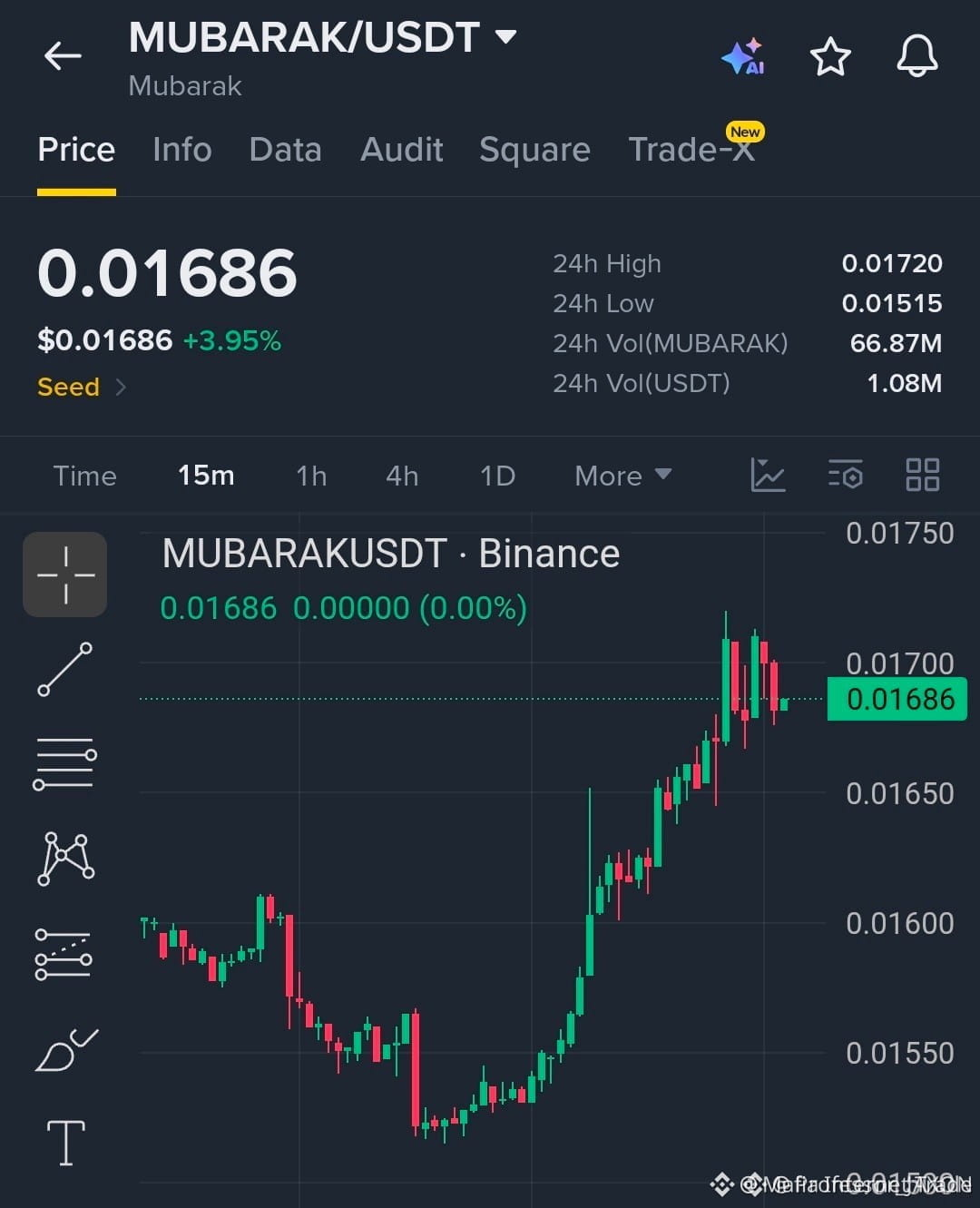980x1208 pixels.
Task: Select the 1h chart interval
Action: pyautogui.click(x=311, y=476)
